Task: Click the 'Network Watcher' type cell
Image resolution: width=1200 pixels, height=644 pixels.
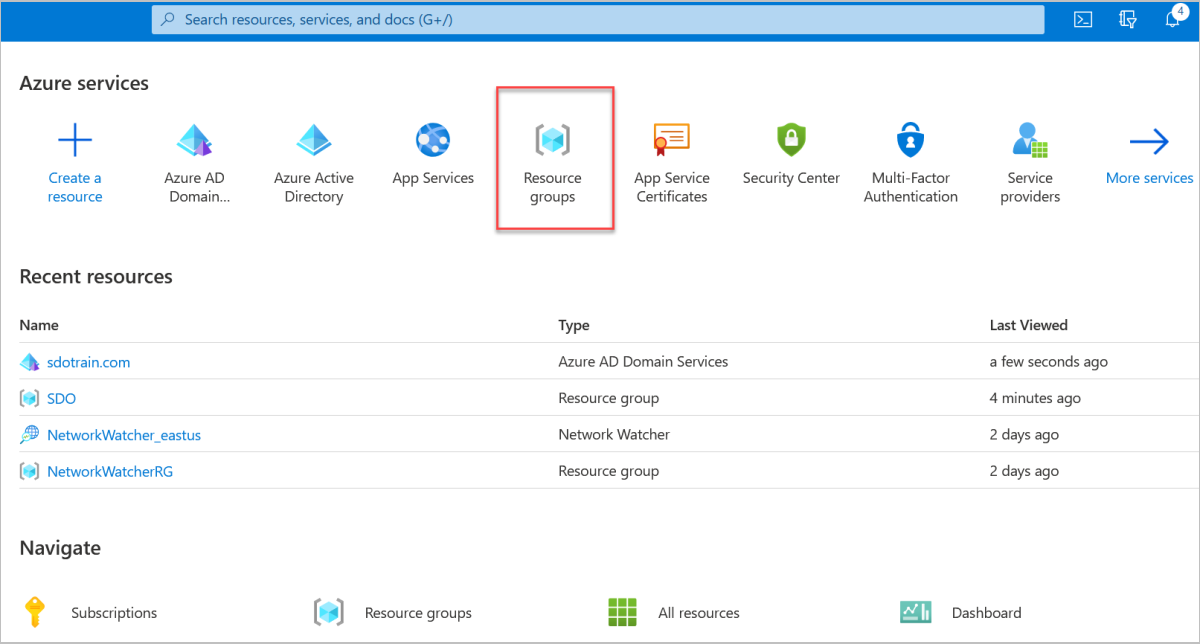Action: 614,435
